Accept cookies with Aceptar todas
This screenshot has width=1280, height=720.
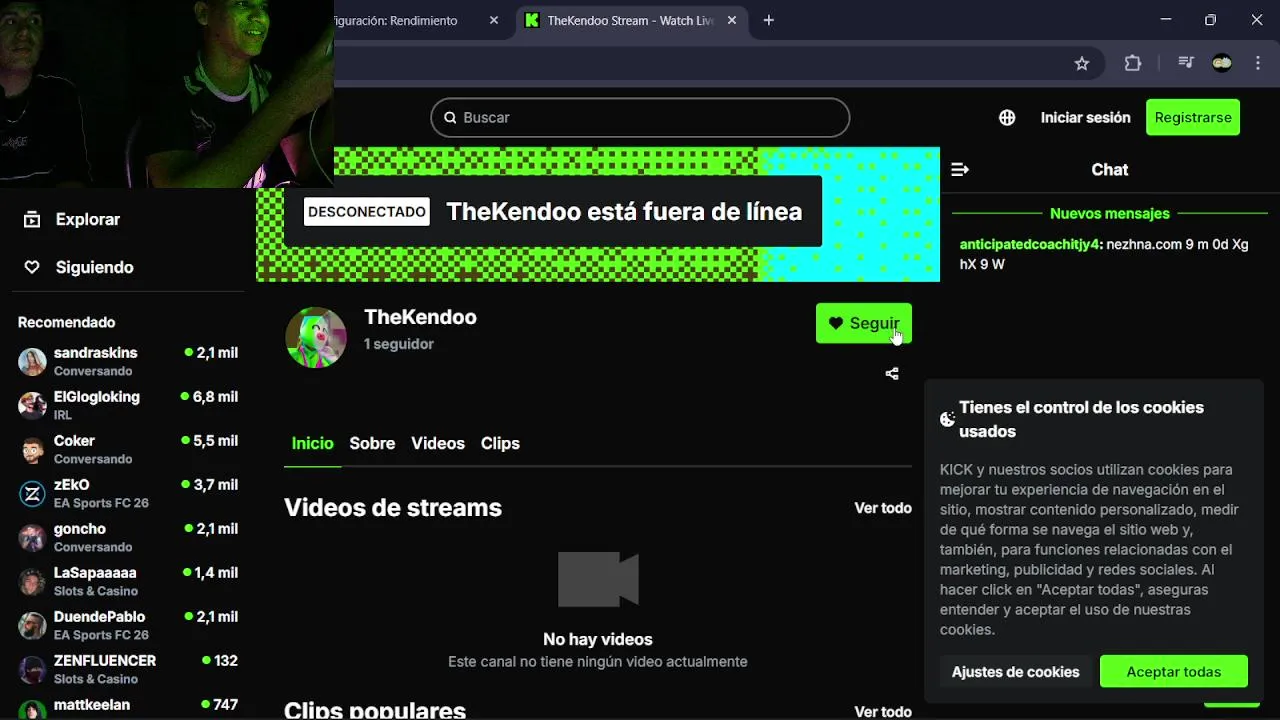[x=1174, y=671]
